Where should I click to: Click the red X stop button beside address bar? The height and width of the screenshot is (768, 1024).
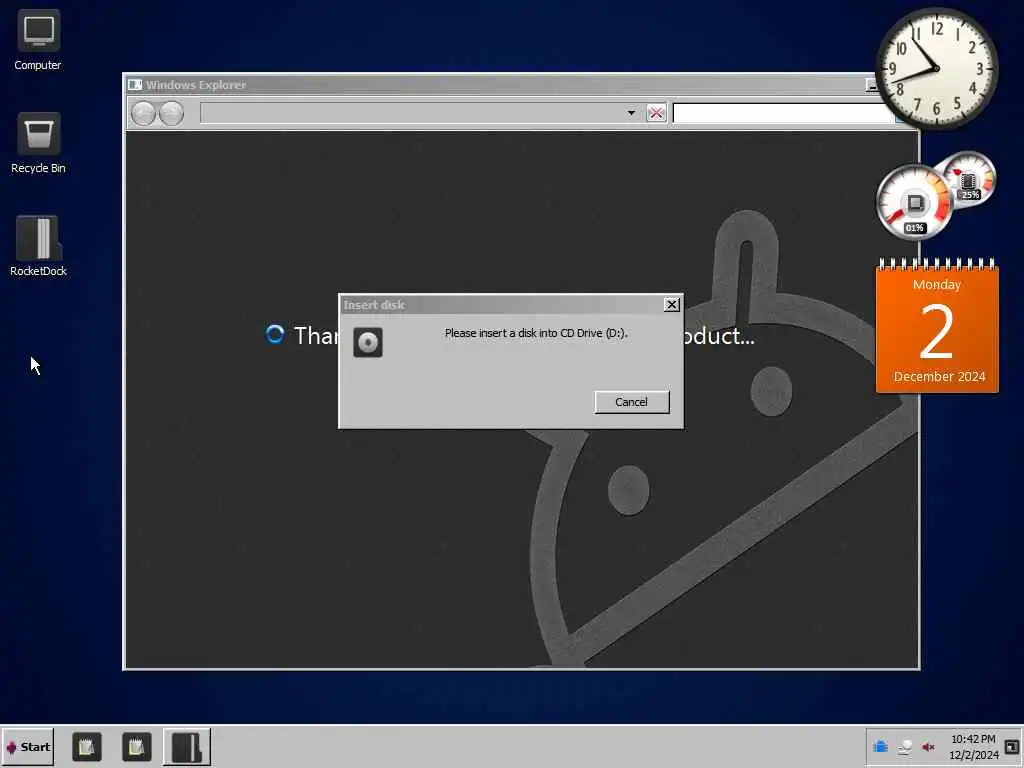pyautogui.click(x=656, y=113)
